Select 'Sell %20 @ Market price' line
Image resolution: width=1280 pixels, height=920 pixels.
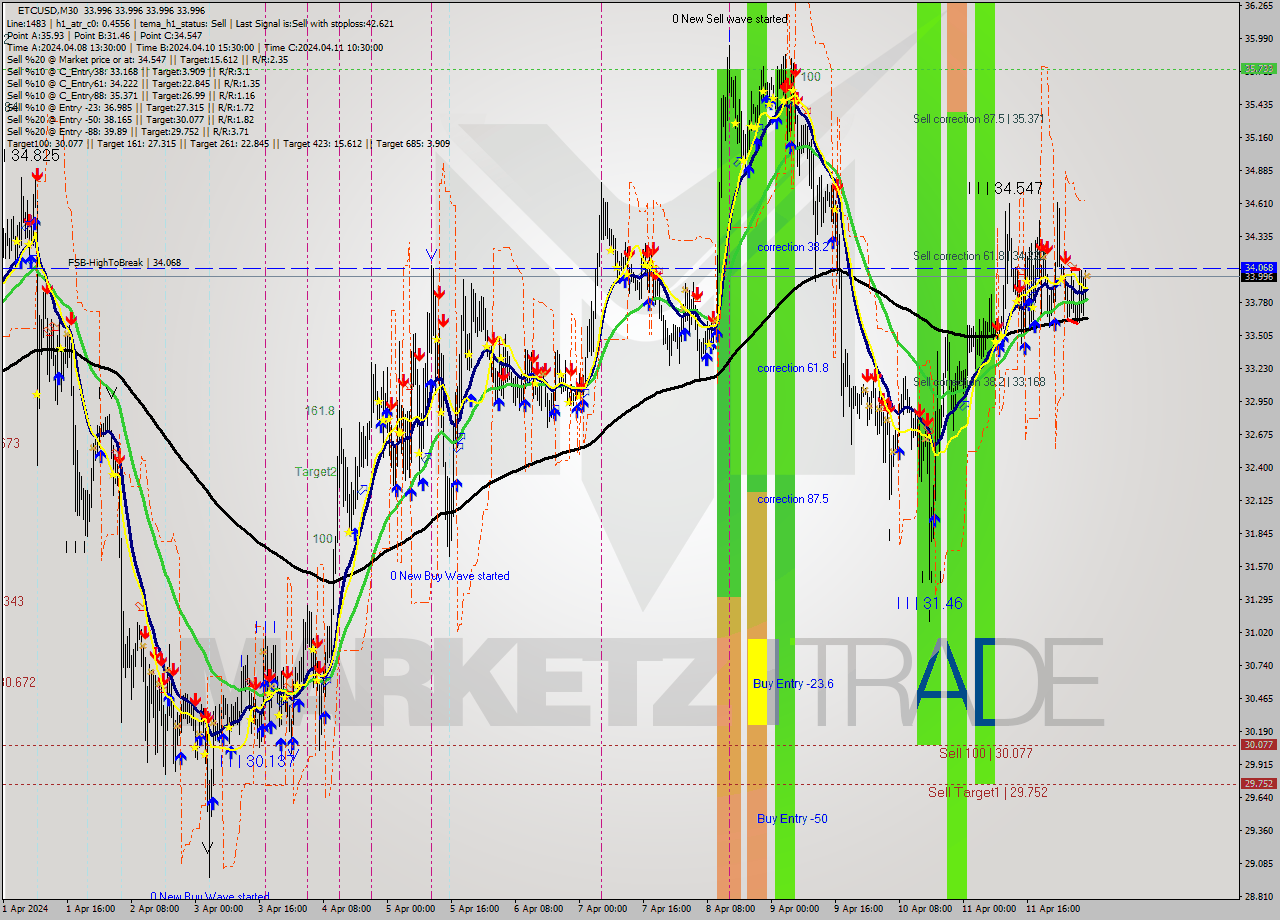[147, 59]
